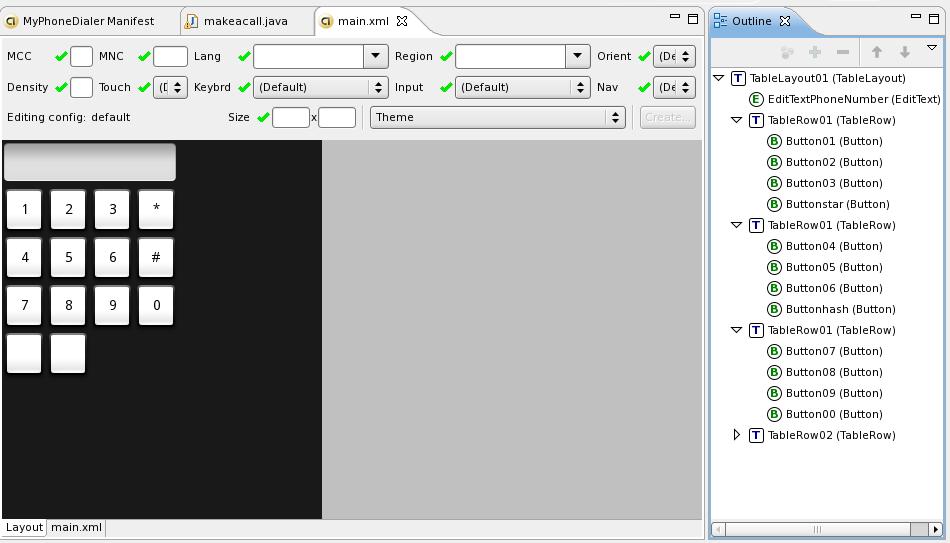Click the Button07 green B icon
Viewport: 950px width, 543px height.
point(774,351)
